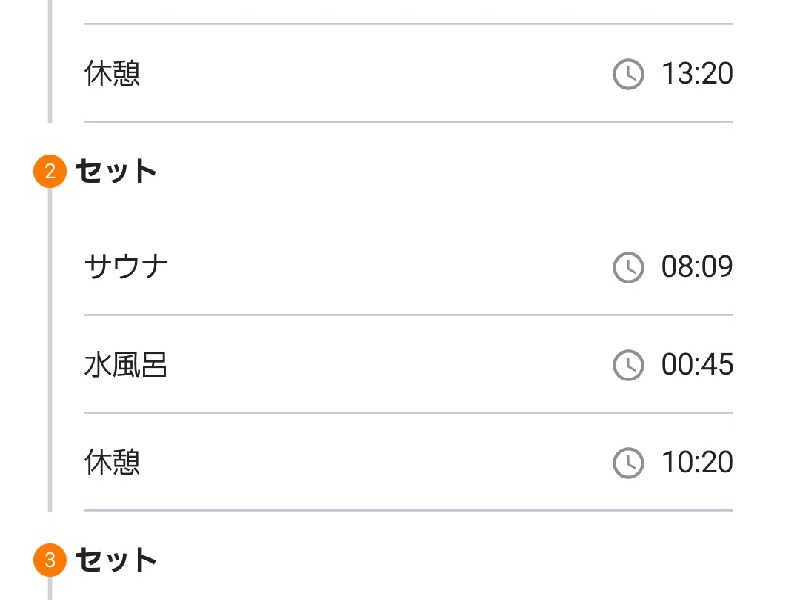Click the timeline line beside set 2 items
Viewport: 800px width, 600px height.
click(x=50, y=349)
